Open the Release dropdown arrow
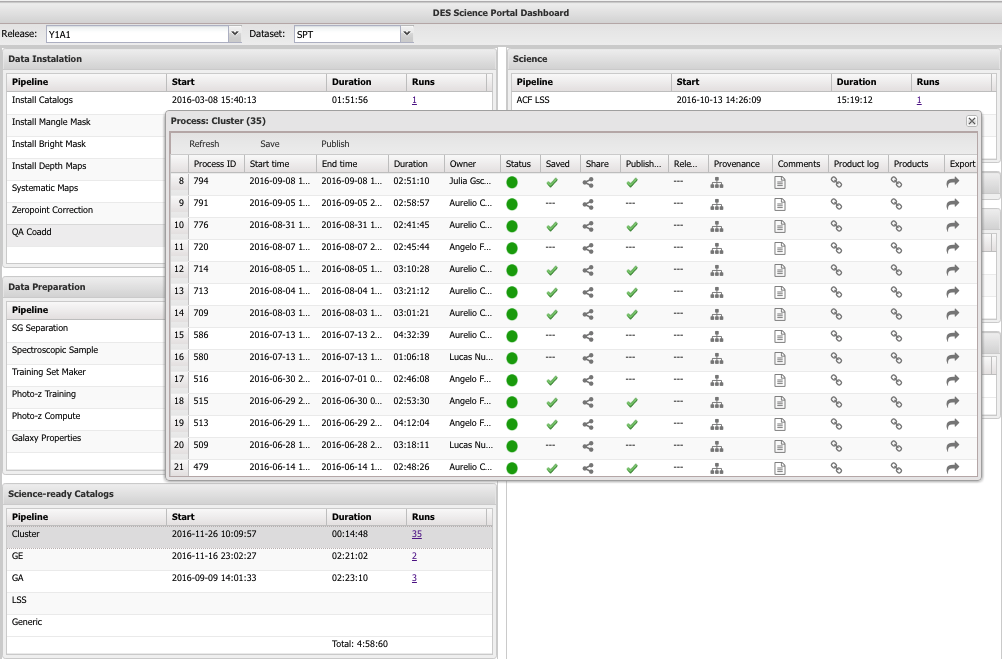The height and width of the screenshot is (659, 1002). pos(235,34)
